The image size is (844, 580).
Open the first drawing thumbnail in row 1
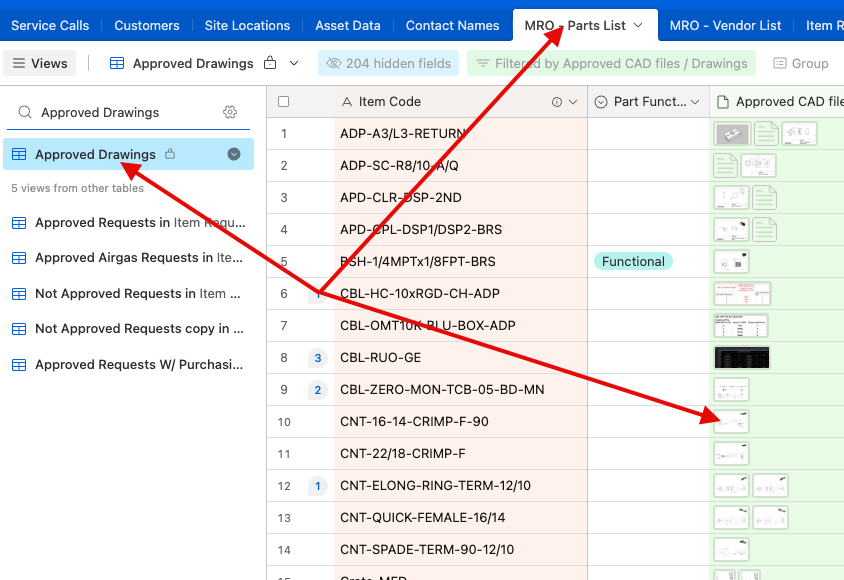click(731, 133)
